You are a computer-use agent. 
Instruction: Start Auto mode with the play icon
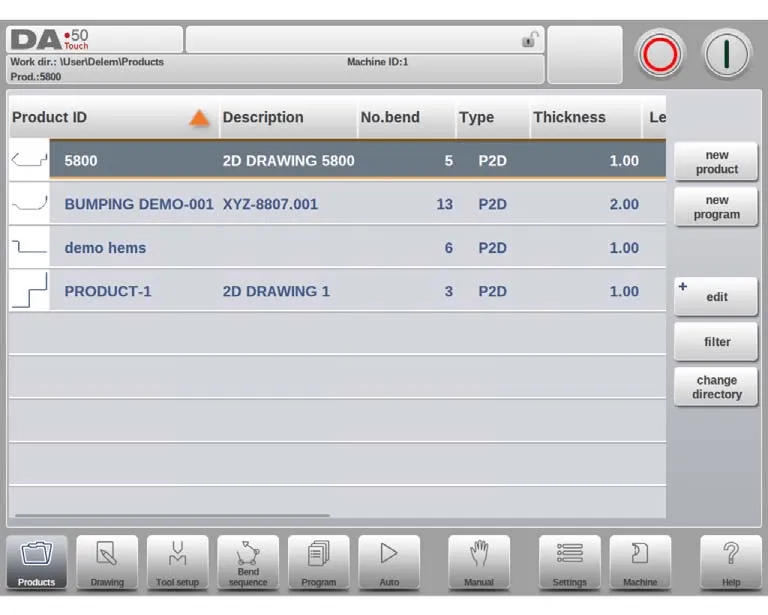tap(389, 562)
